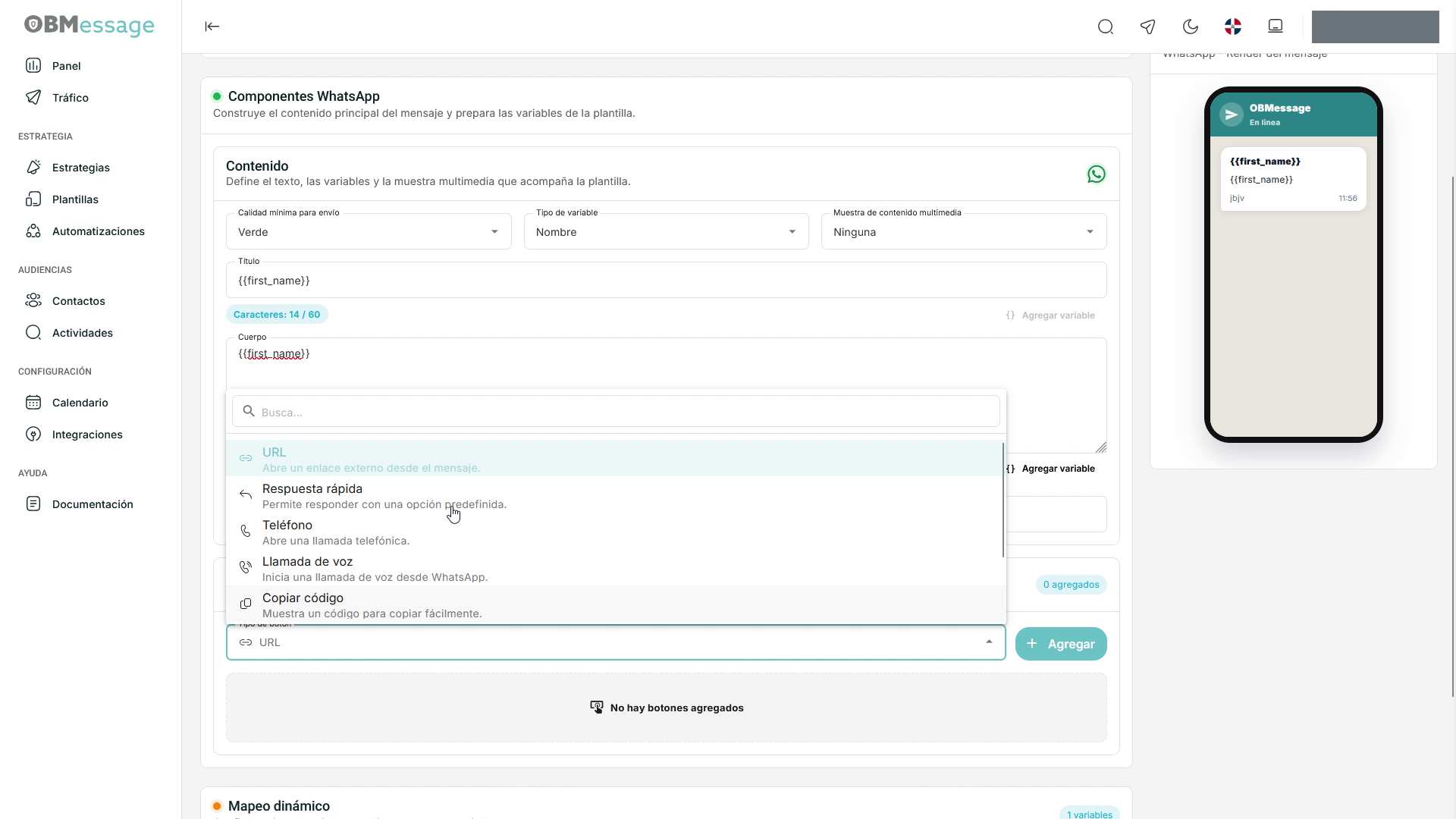Click the OBMessage logo
The image size is (1456, 819).
89,25
